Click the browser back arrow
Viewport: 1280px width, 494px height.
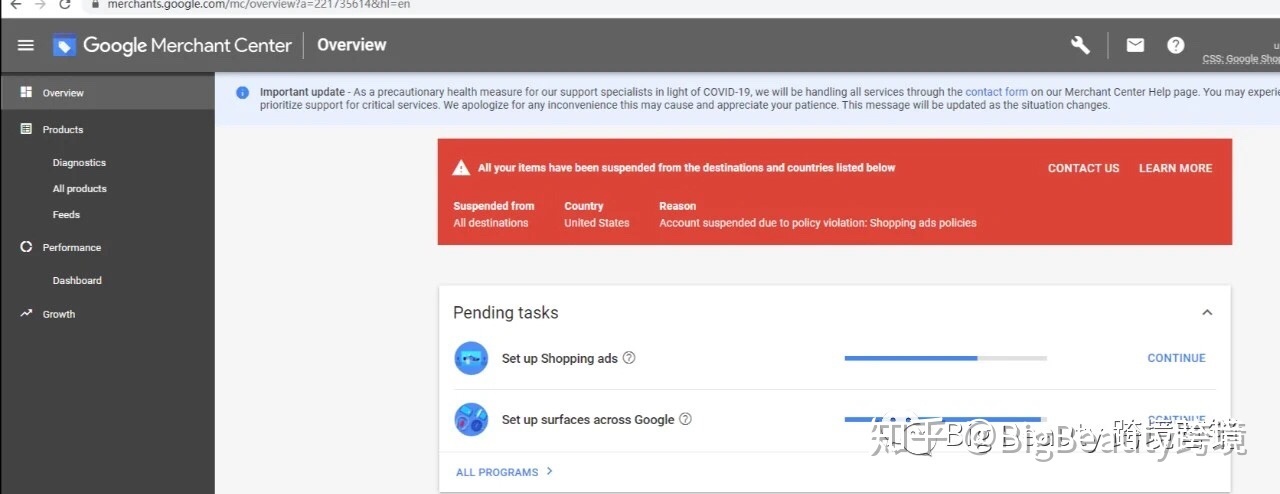tap(16, 4)
